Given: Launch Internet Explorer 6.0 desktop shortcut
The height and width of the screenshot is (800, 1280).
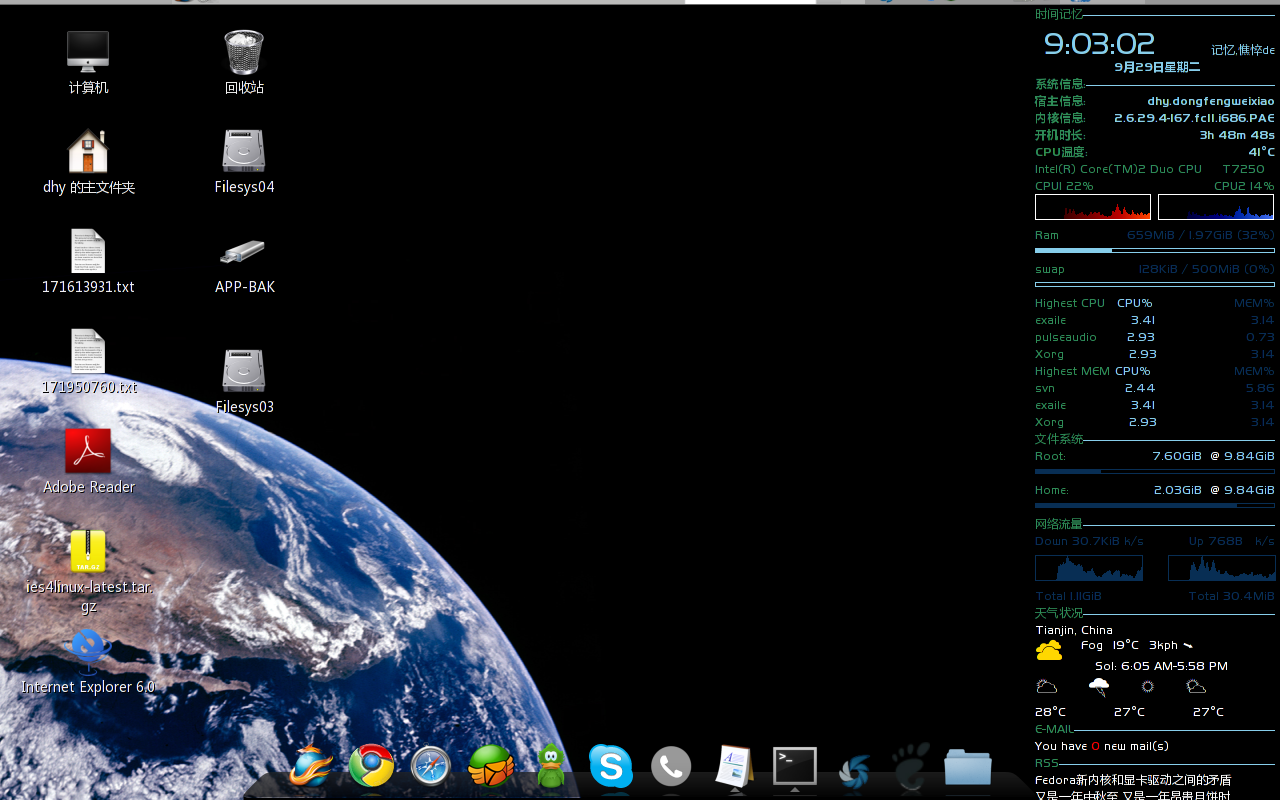Looking at the screenshot, I should pos(88,651).
